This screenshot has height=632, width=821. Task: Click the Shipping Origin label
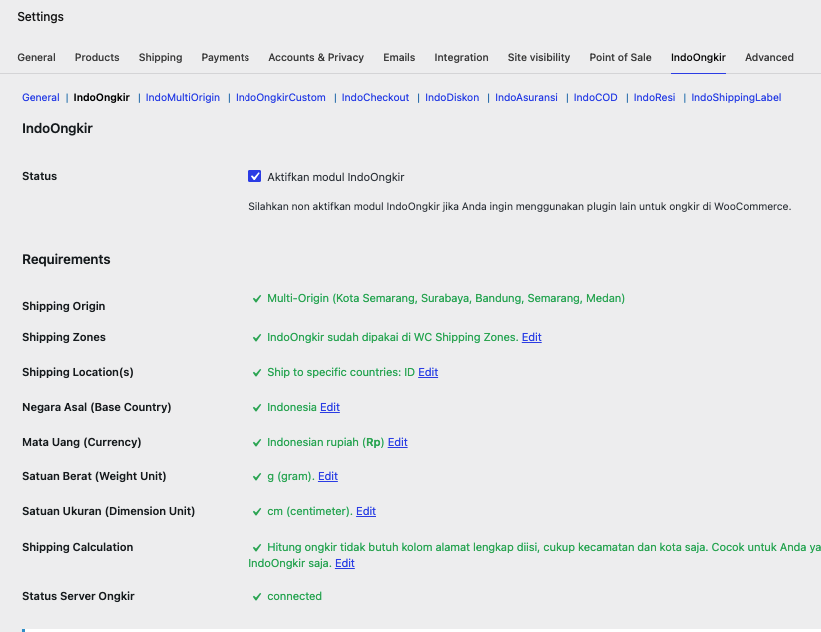[x=63, y=306]
